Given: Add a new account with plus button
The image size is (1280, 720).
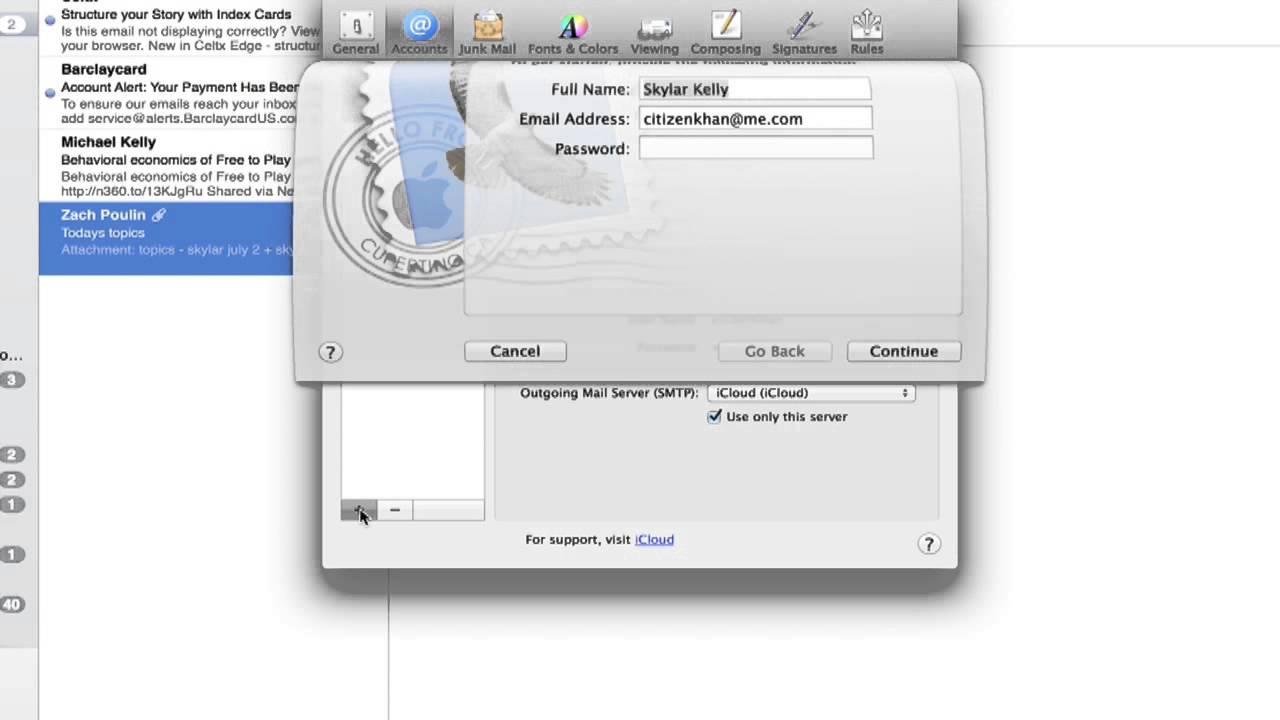Looking at the screenshot, I should (359, 511).
